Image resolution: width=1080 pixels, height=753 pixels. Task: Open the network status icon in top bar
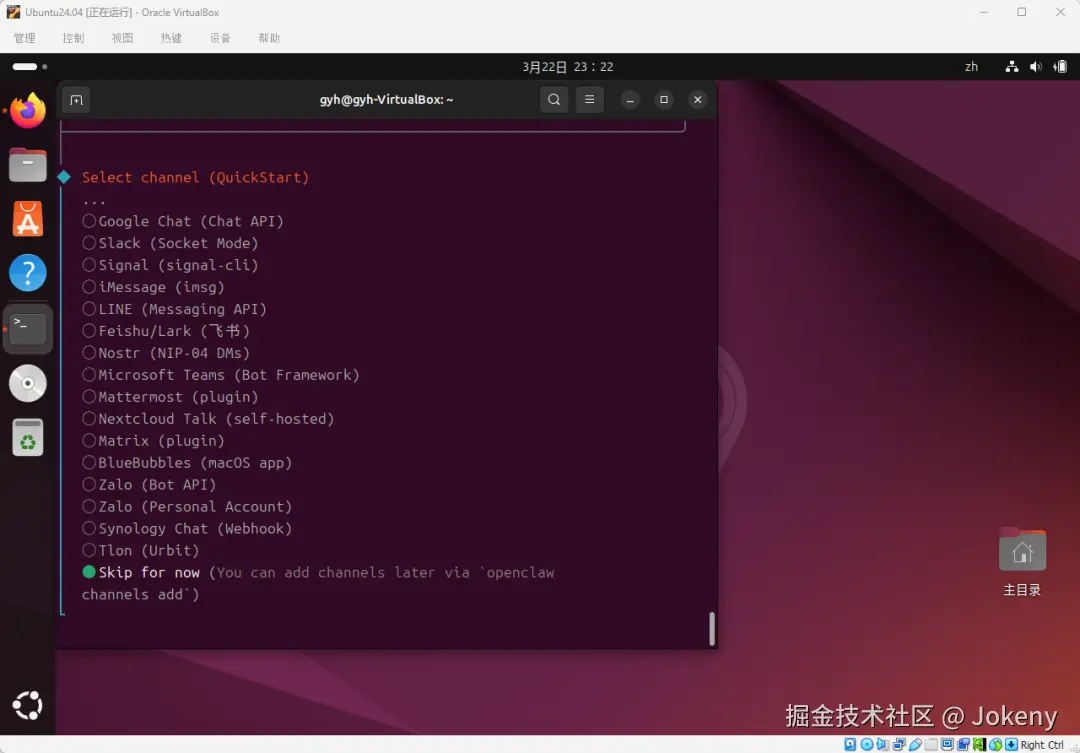coord(1012,67)
